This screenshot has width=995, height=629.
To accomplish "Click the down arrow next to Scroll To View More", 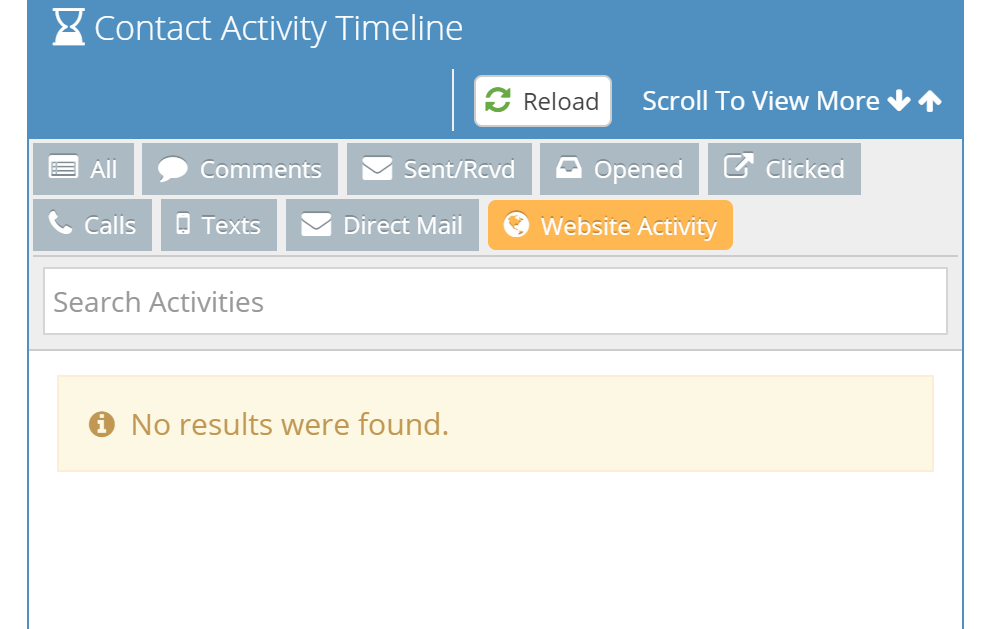I will click(x=898, y=101).
